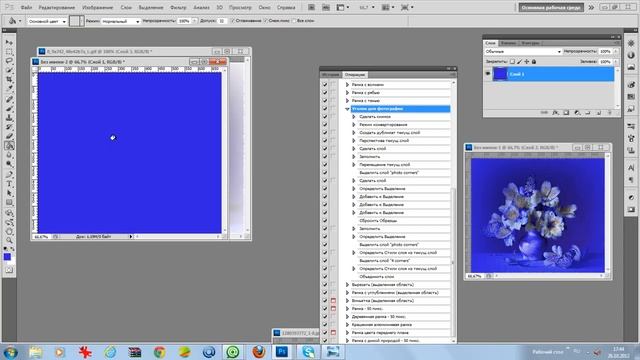Select the Режим конвертирования step
The image size is (640, 360).
pyautogui.click(x=383, y=124)
